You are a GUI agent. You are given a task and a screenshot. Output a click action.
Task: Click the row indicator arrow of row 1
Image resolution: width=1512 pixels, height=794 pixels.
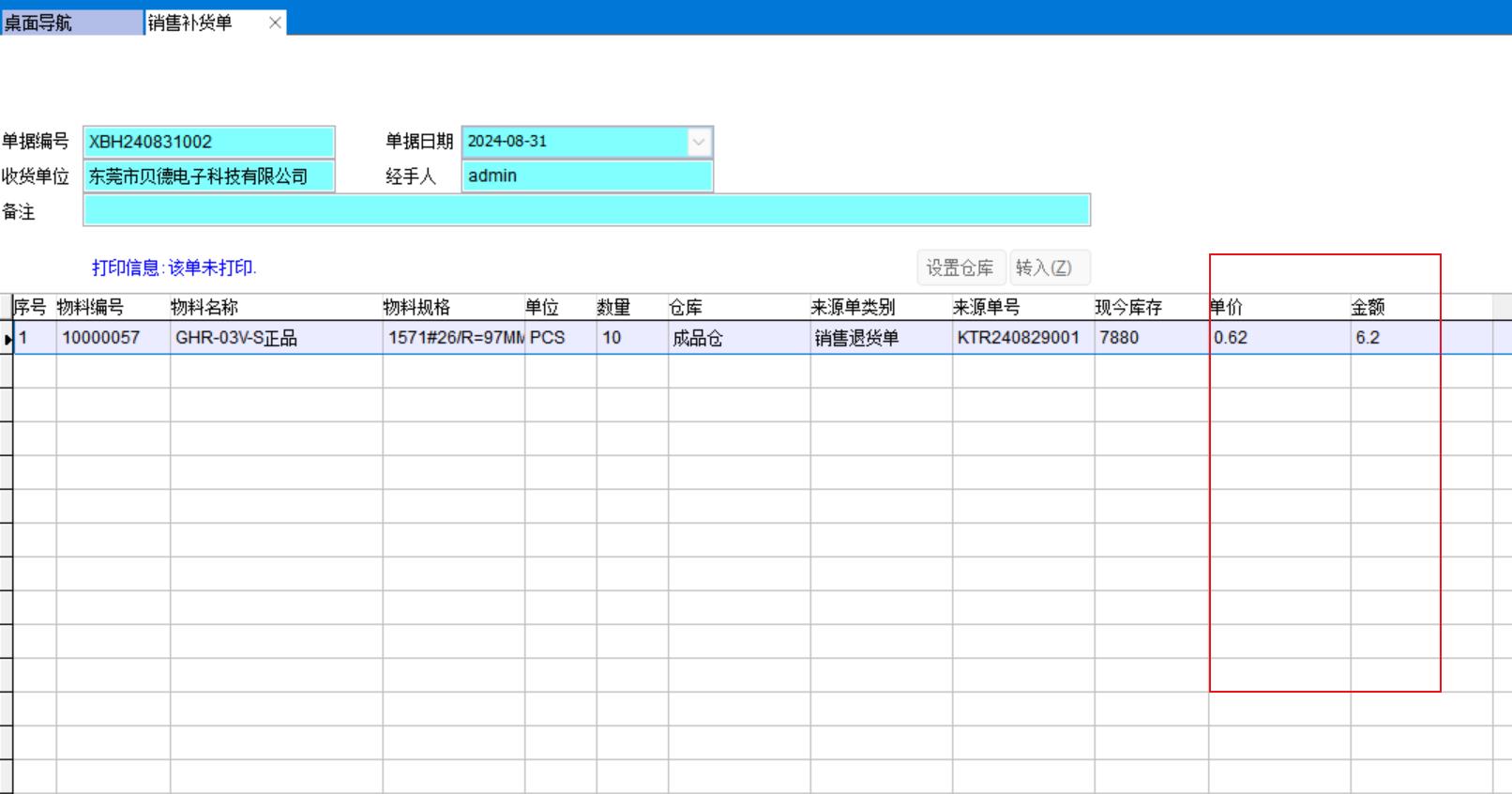pyautogui.click(x=7, y=339)
